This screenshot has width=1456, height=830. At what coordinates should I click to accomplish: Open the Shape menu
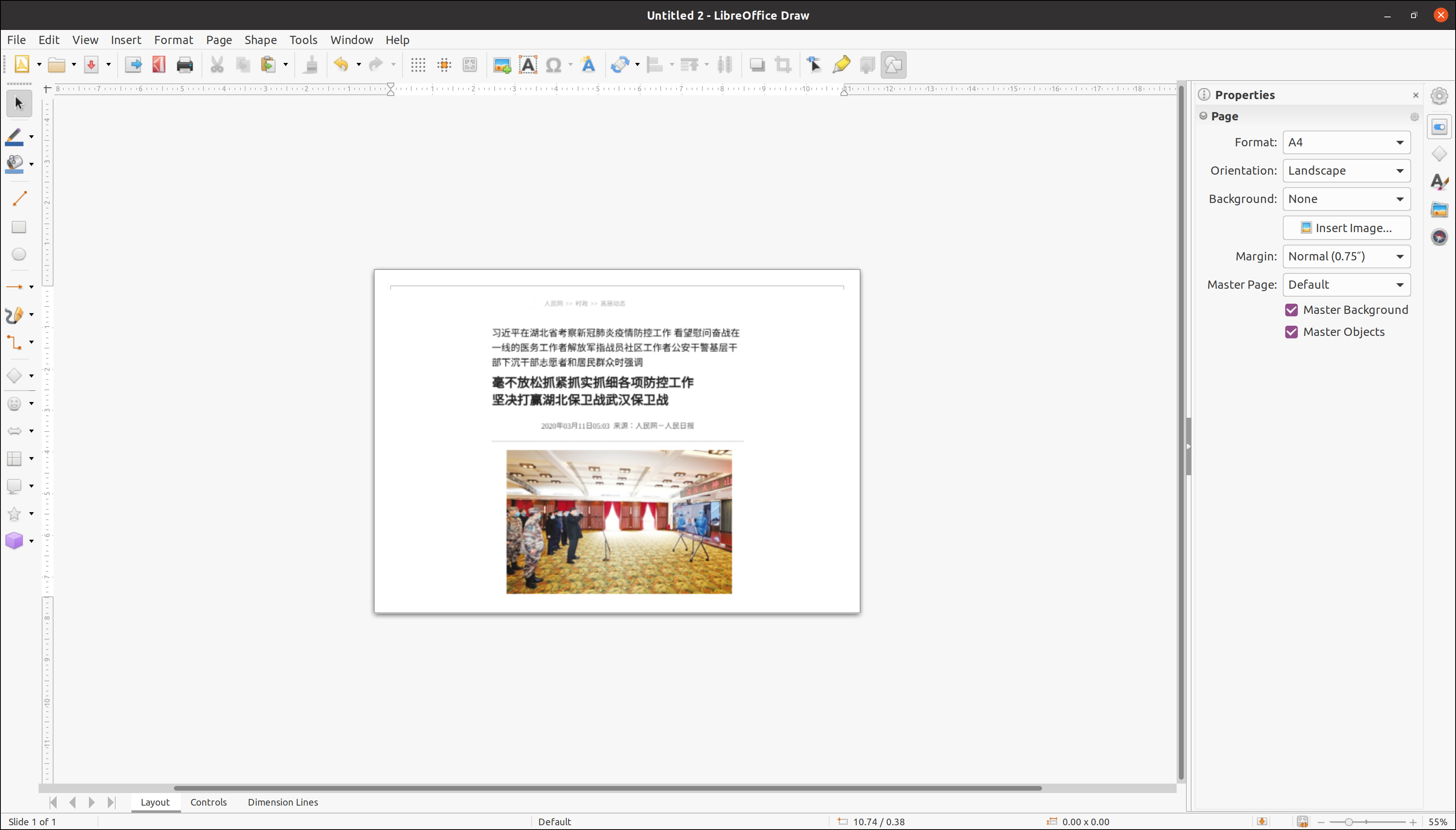point(261,40)
